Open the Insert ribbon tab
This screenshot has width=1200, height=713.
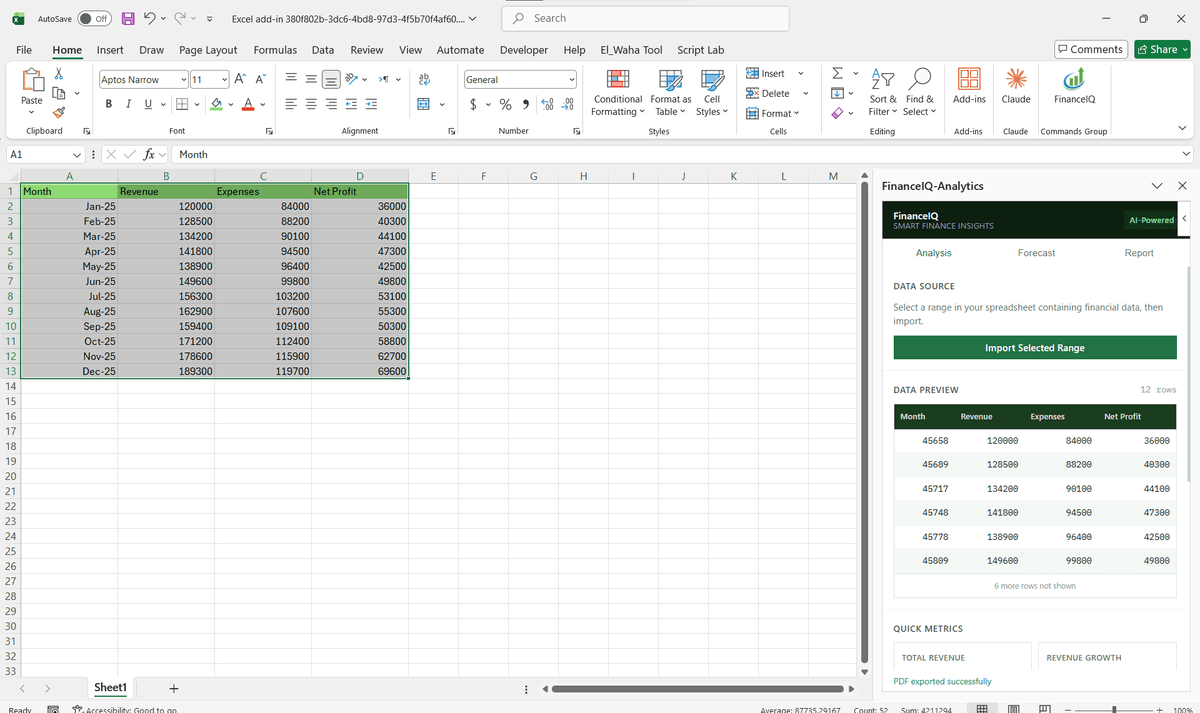pos(110,50)
